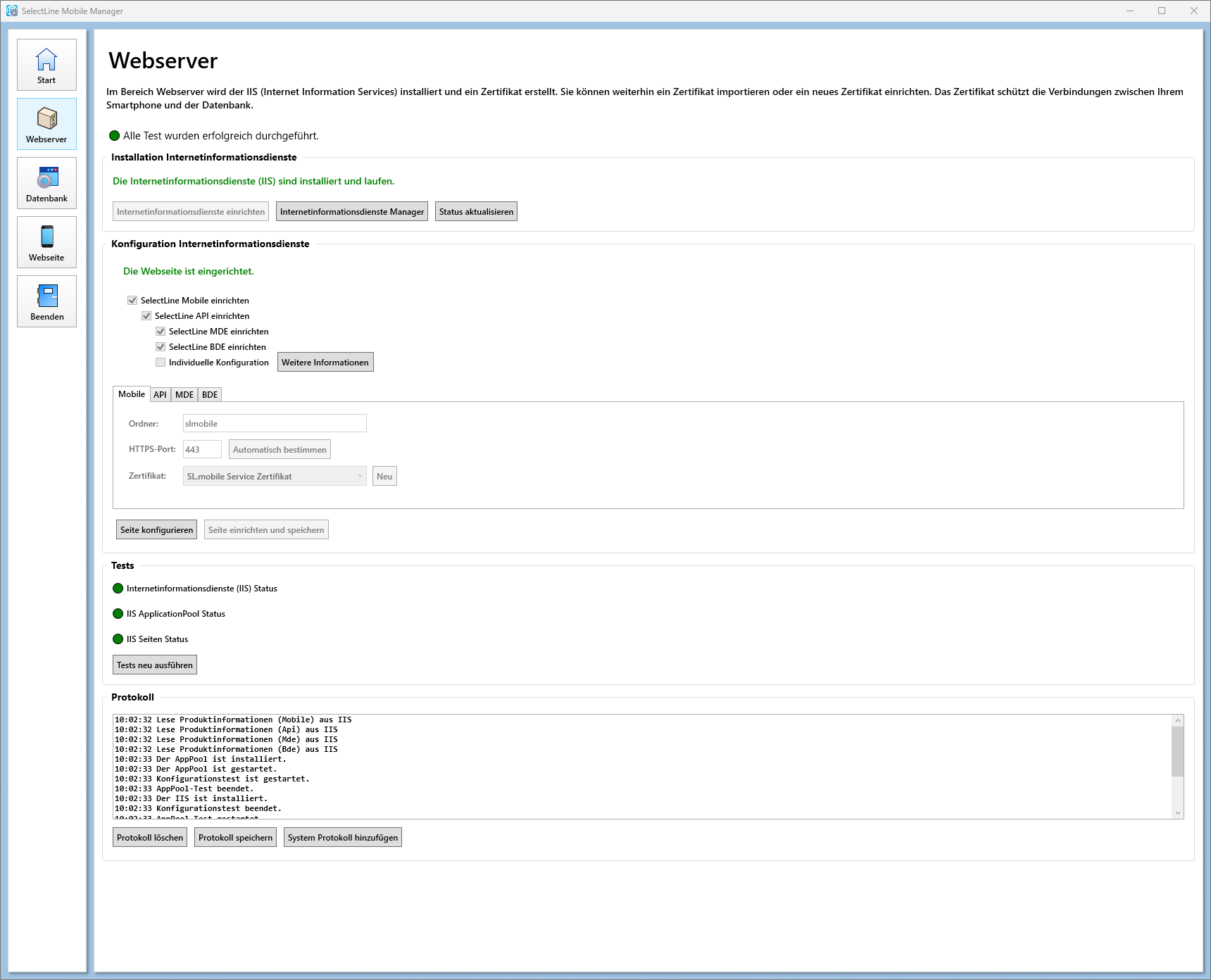Select the Webserver sidebar icon

tap(46, 124)
